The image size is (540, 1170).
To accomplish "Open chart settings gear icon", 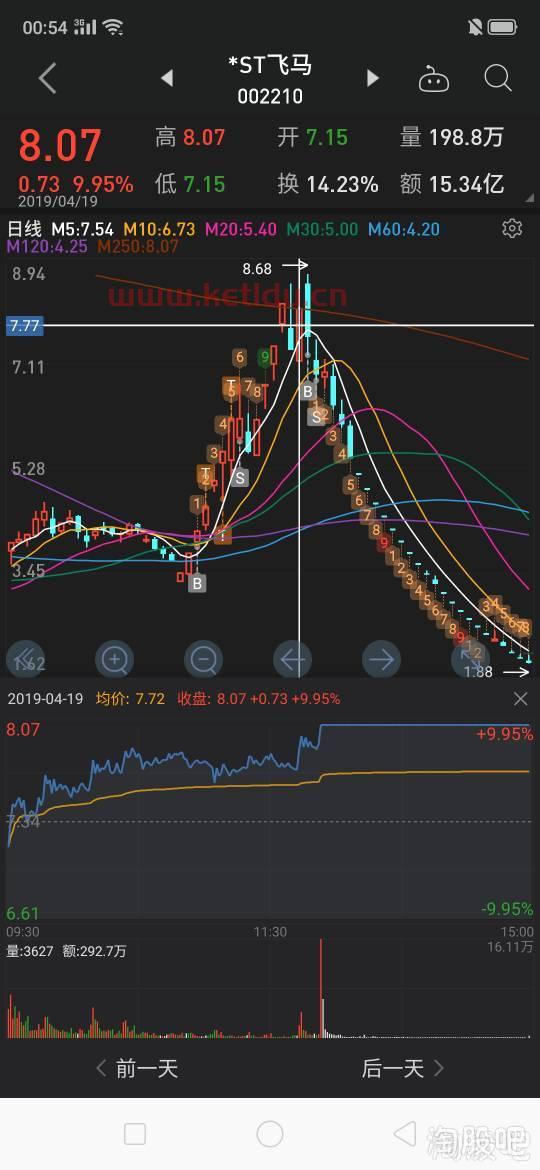I will [512, 228].
